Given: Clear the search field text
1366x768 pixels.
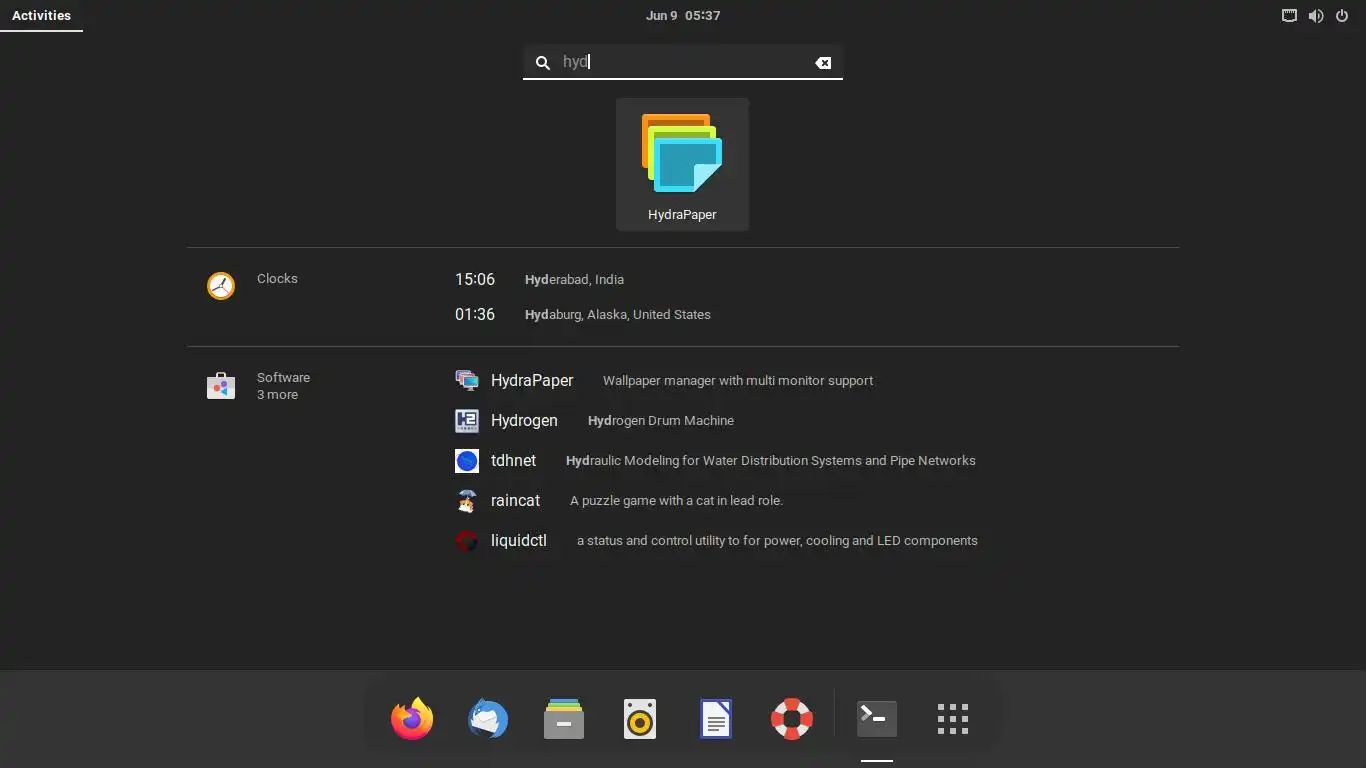Looking at the screenshot, I should 823,62.
